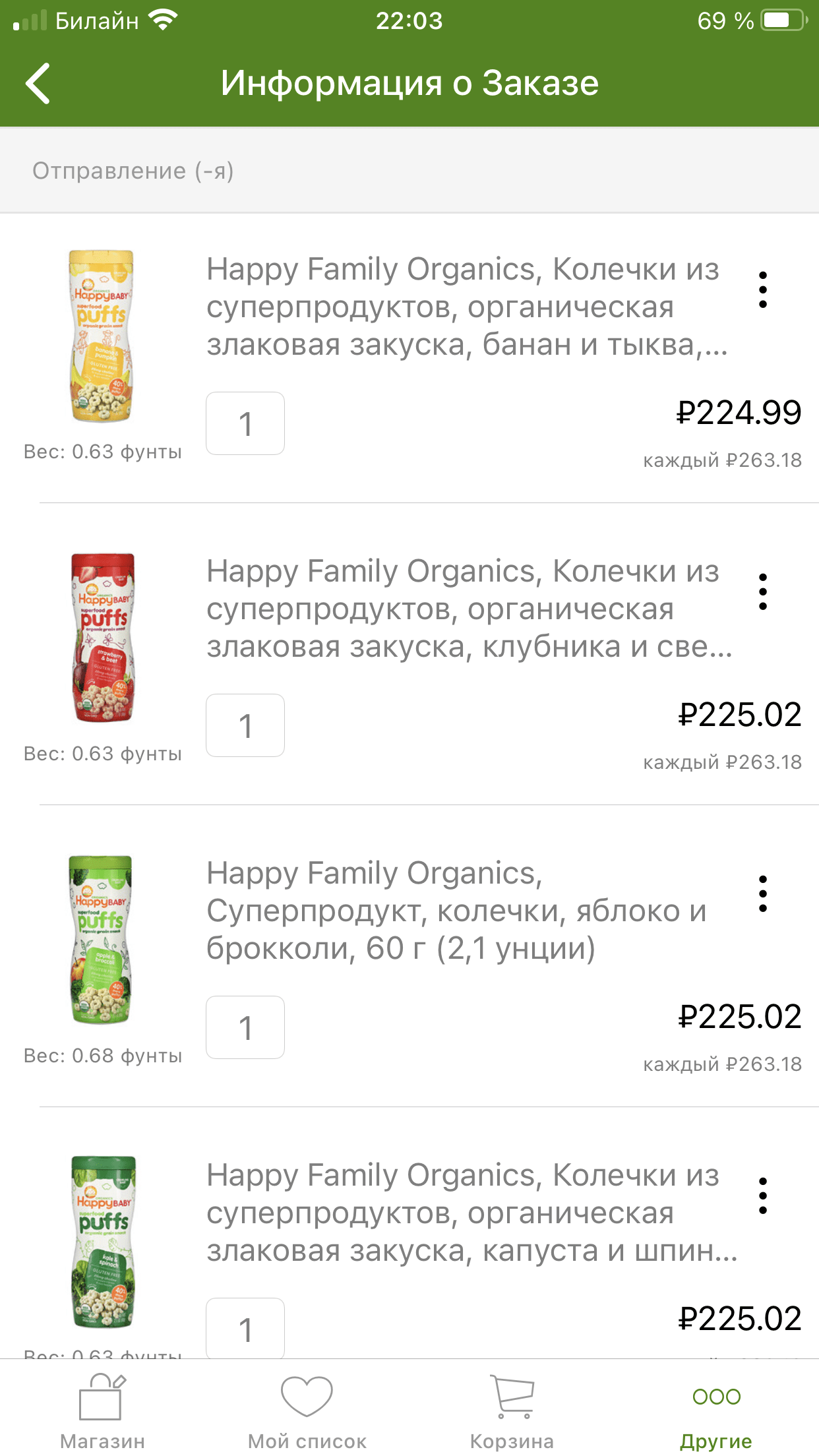Open three-dot menu for kale spinach puffs
Viewport: 819px width, 1456px height.
tap(762, 1196)
